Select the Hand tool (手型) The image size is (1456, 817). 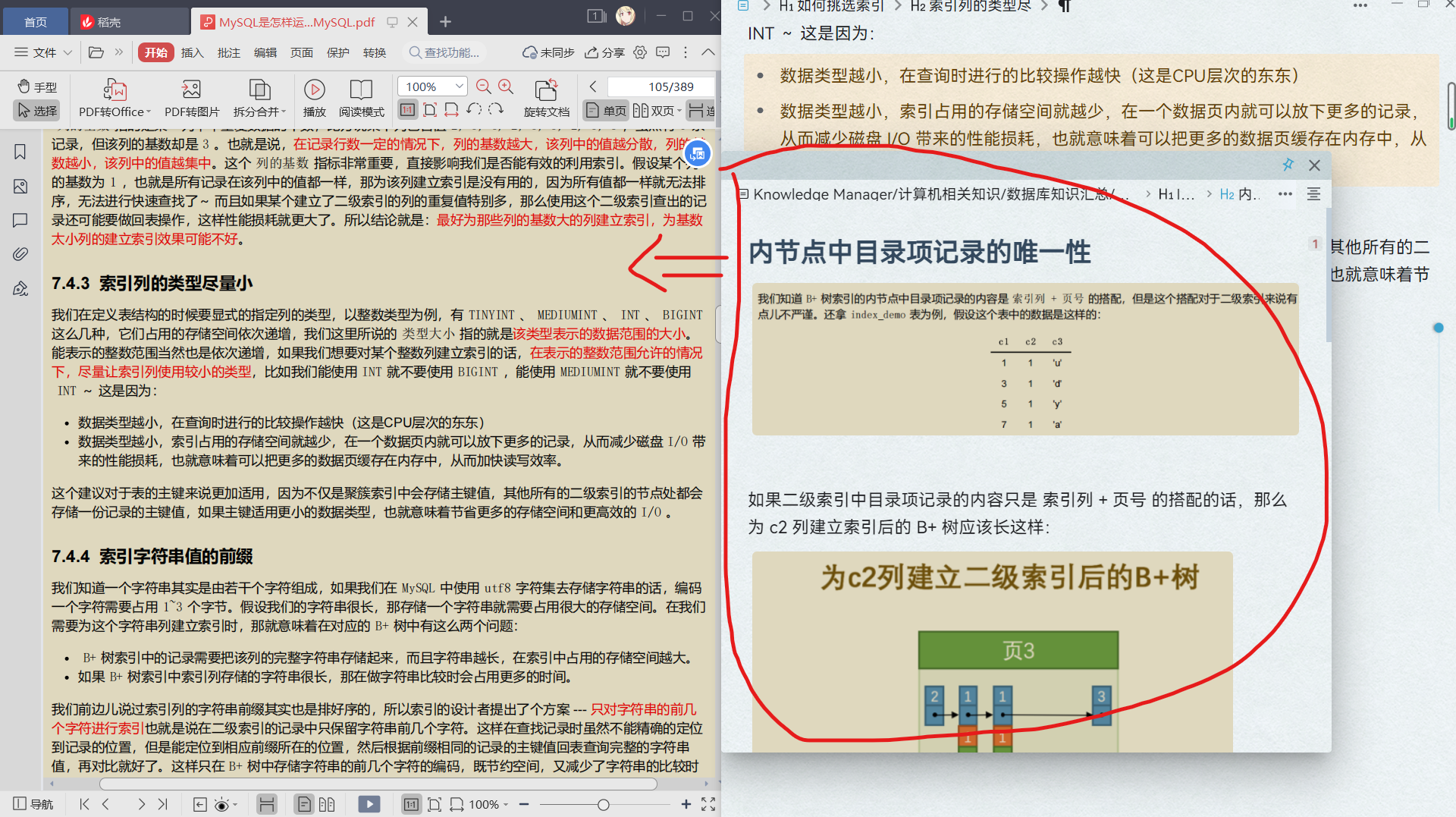click(x=36, y=86)
